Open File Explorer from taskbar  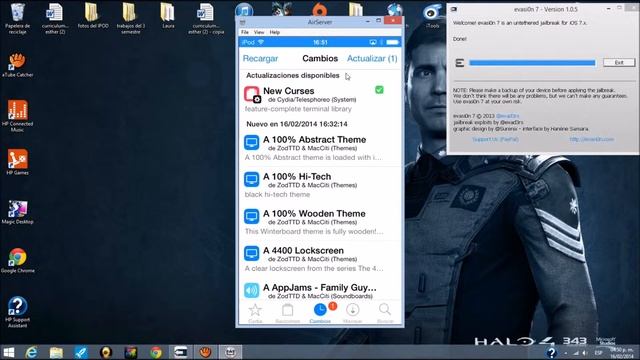tap(56, 352)
